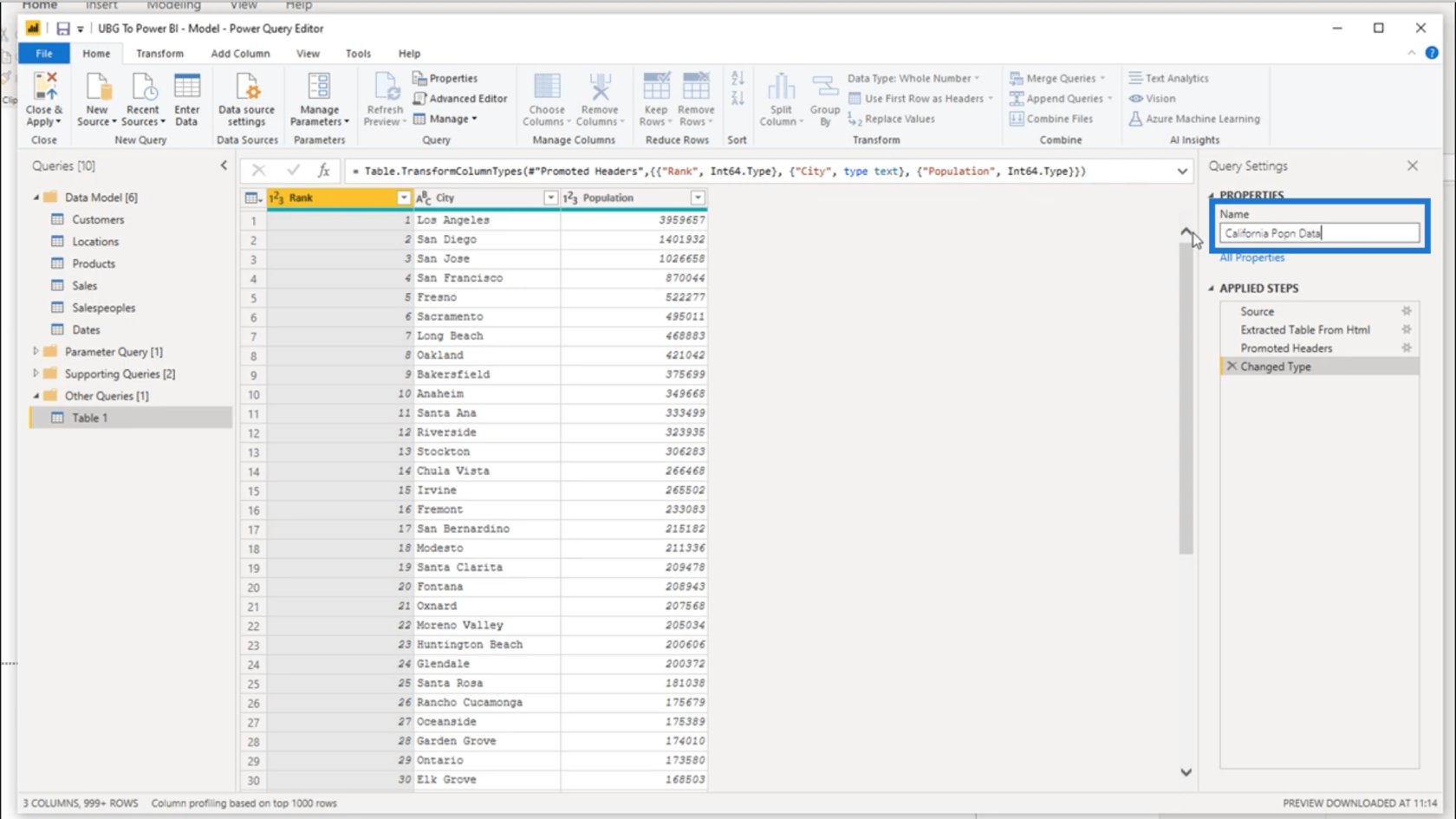Click the Split Column icon
This screenshot has width=1456, height=819.
pyautogui.click(x=781, y=88)
